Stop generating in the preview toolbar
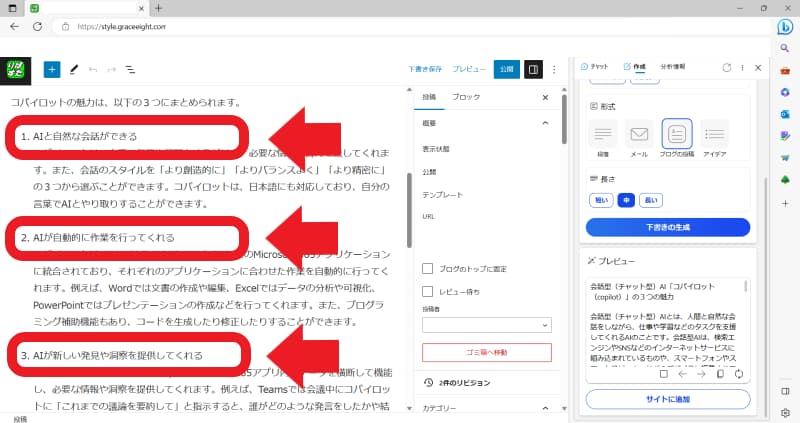Viewport: 800px width, 423px height. [x=664, y=374]
